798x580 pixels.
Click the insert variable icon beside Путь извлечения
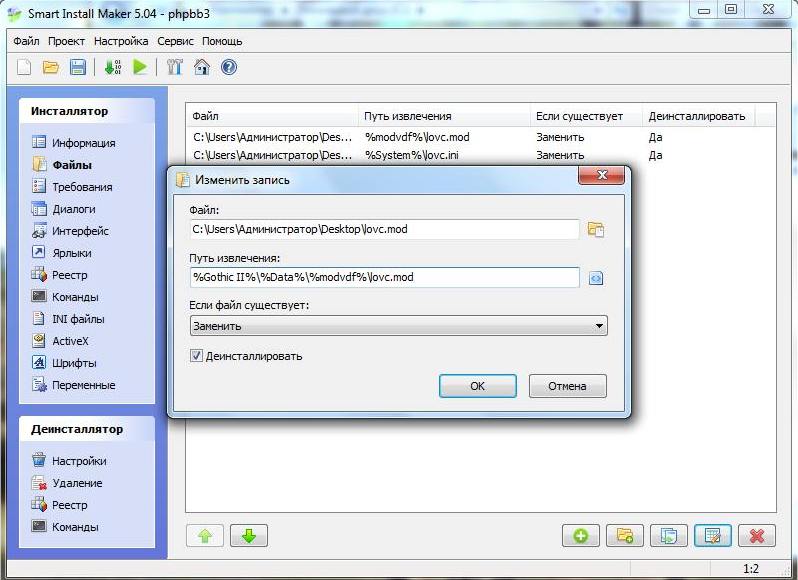tap(596, 278)
